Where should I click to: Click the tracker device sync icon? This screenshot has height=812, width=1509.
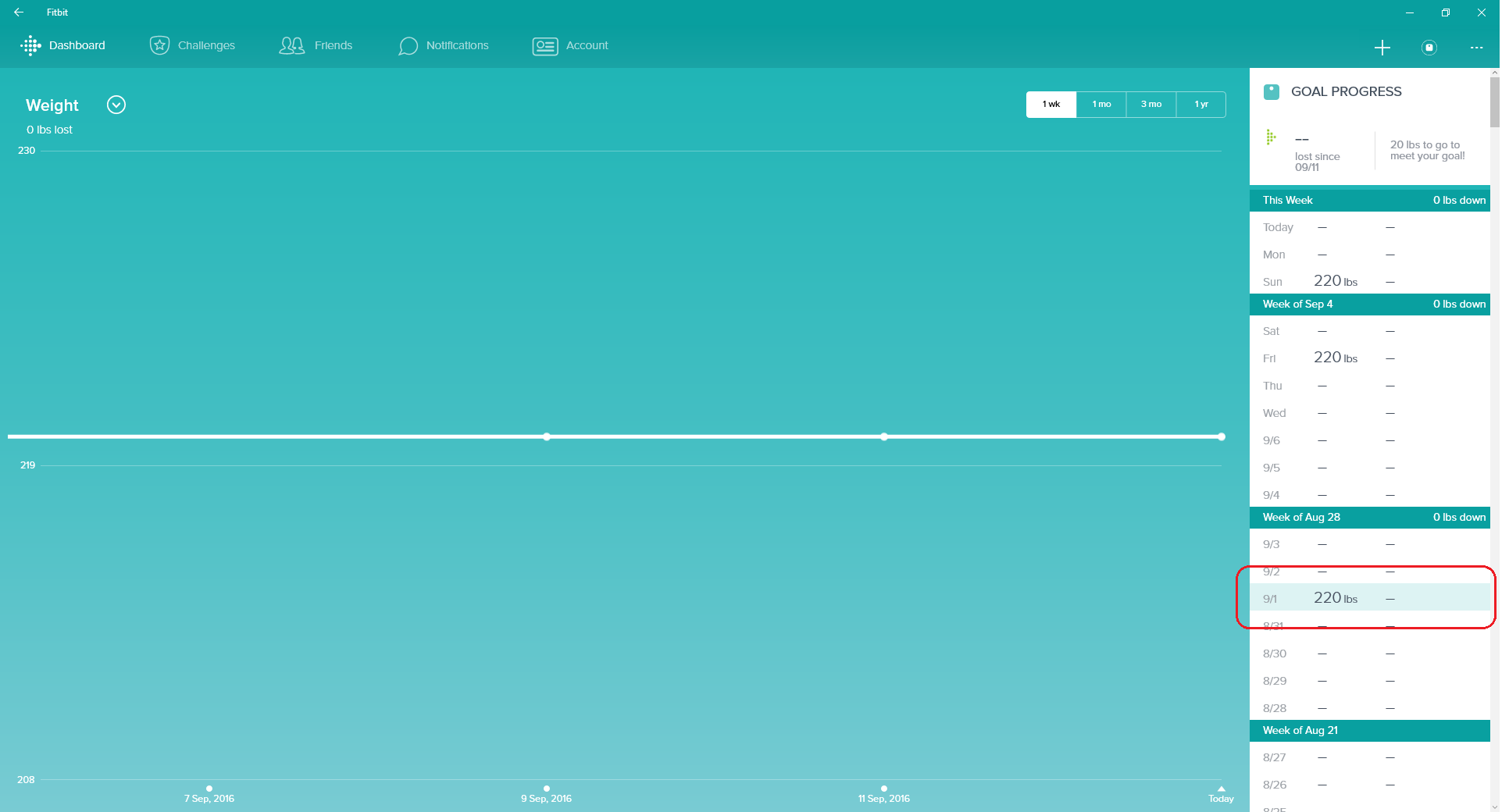point(1429,48)
